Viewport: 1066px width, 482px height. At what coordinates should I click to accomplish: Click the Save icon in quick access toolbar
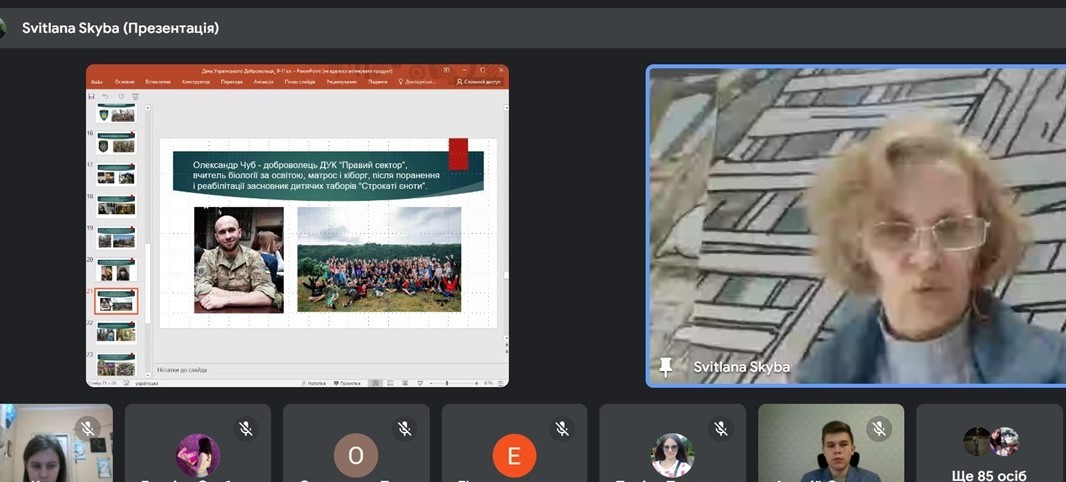[92, 97]
